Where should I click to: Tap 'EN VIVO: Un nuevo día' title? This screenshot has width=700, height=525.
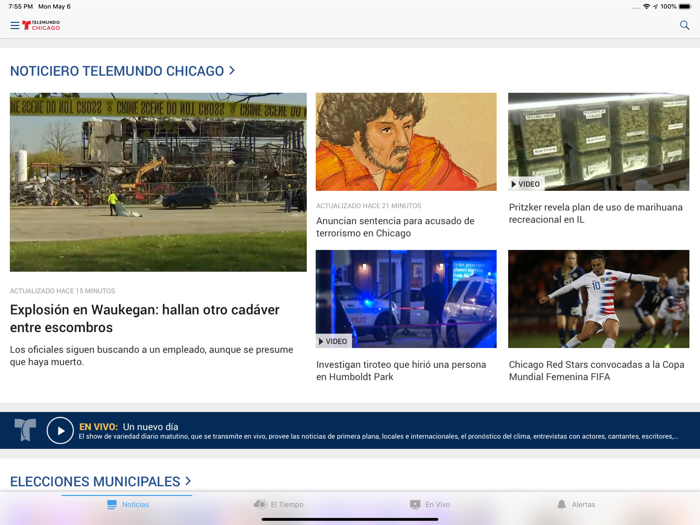click(129, 426)
